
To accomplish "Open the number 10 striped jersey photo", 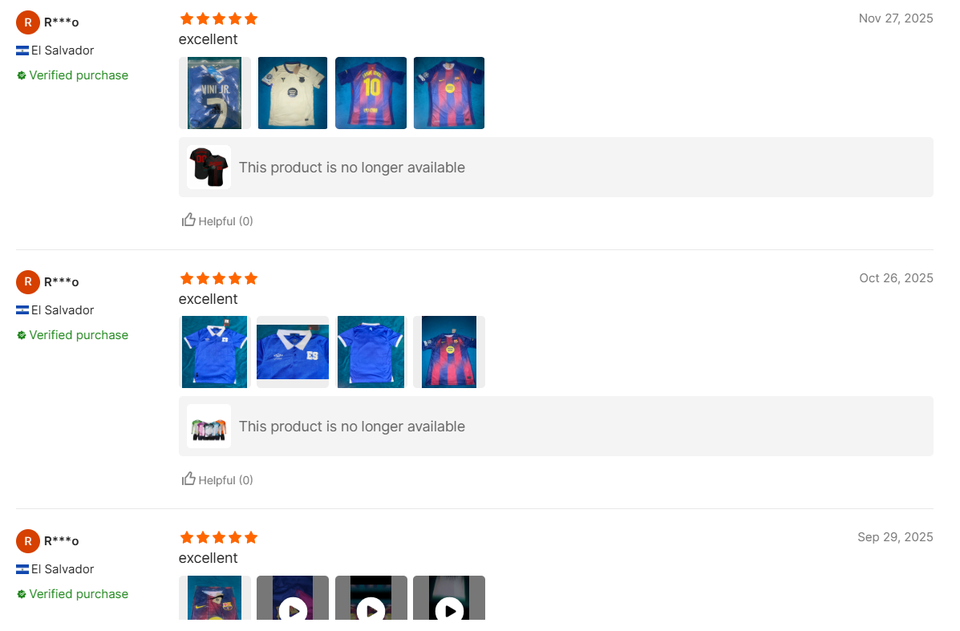I will coord(371,93).
